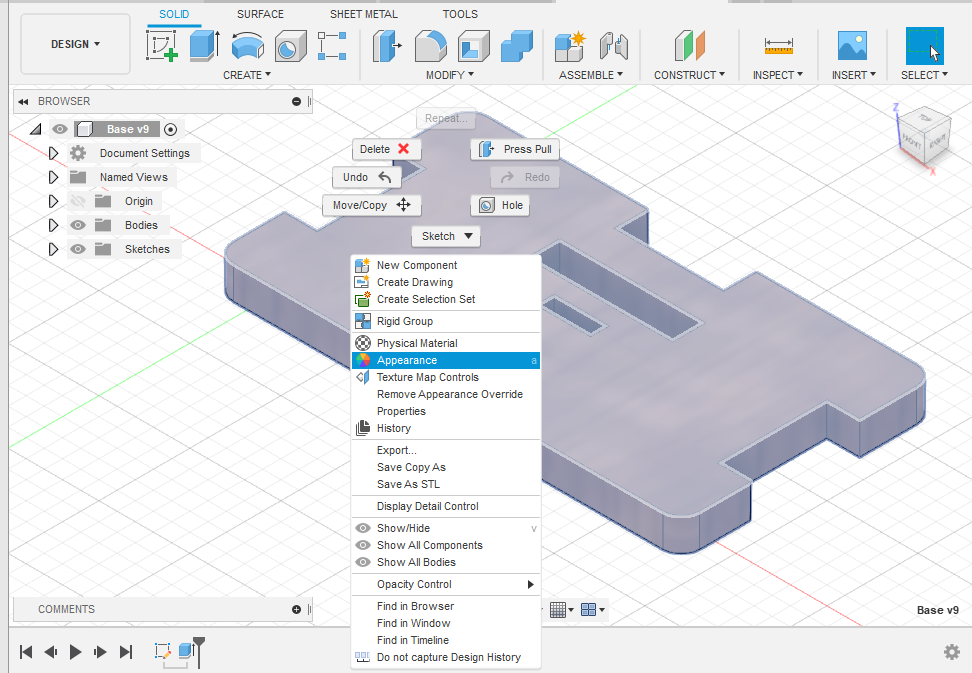This screenshot has width=972, height=673.
Task: Open the Sketch dropdown in marking menu
Action: tap(446, 236)
